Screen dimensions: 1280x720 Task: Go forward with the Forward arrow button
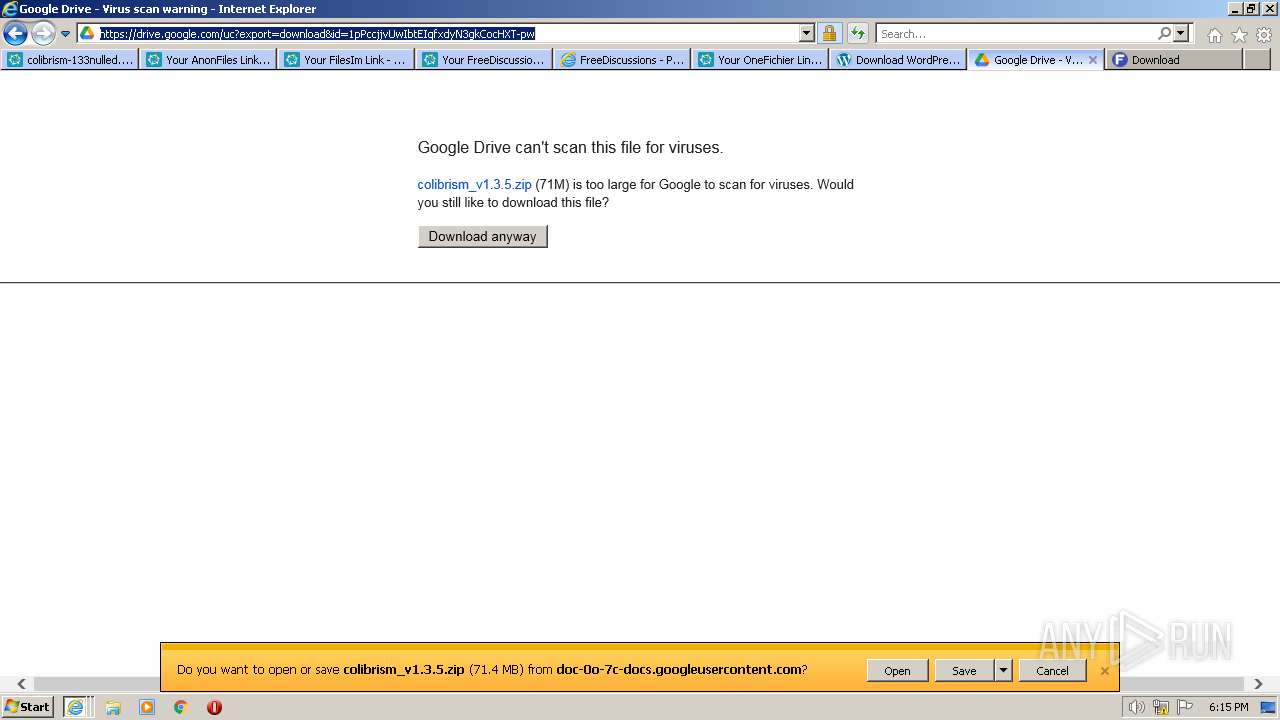[43, 34]
